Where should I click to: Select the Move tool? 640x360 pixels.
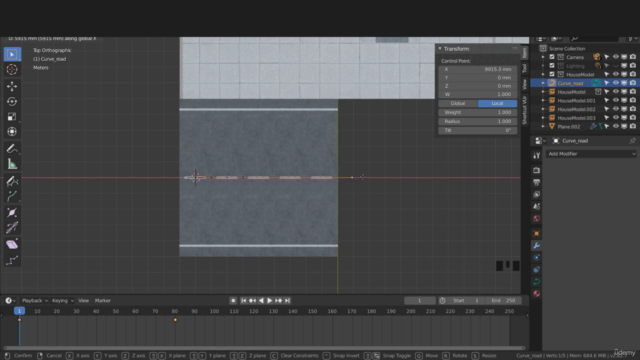point(12,86)
